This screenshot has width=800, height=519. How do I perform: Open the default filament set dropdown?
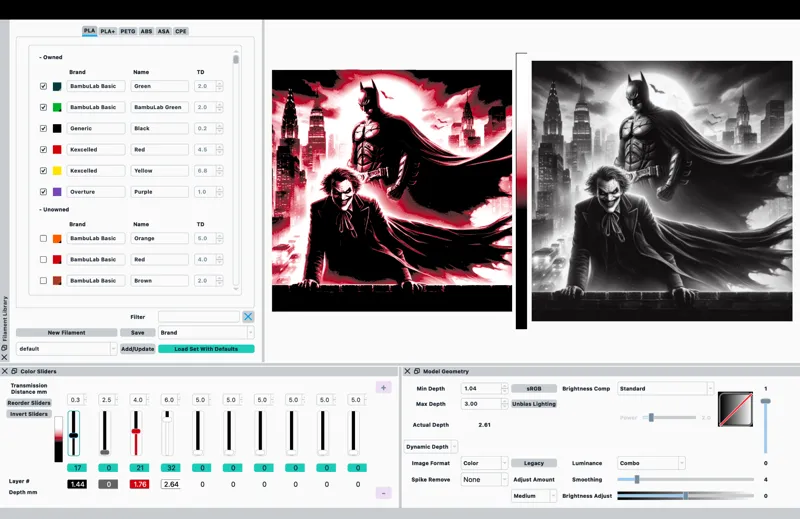coord(66,349)
